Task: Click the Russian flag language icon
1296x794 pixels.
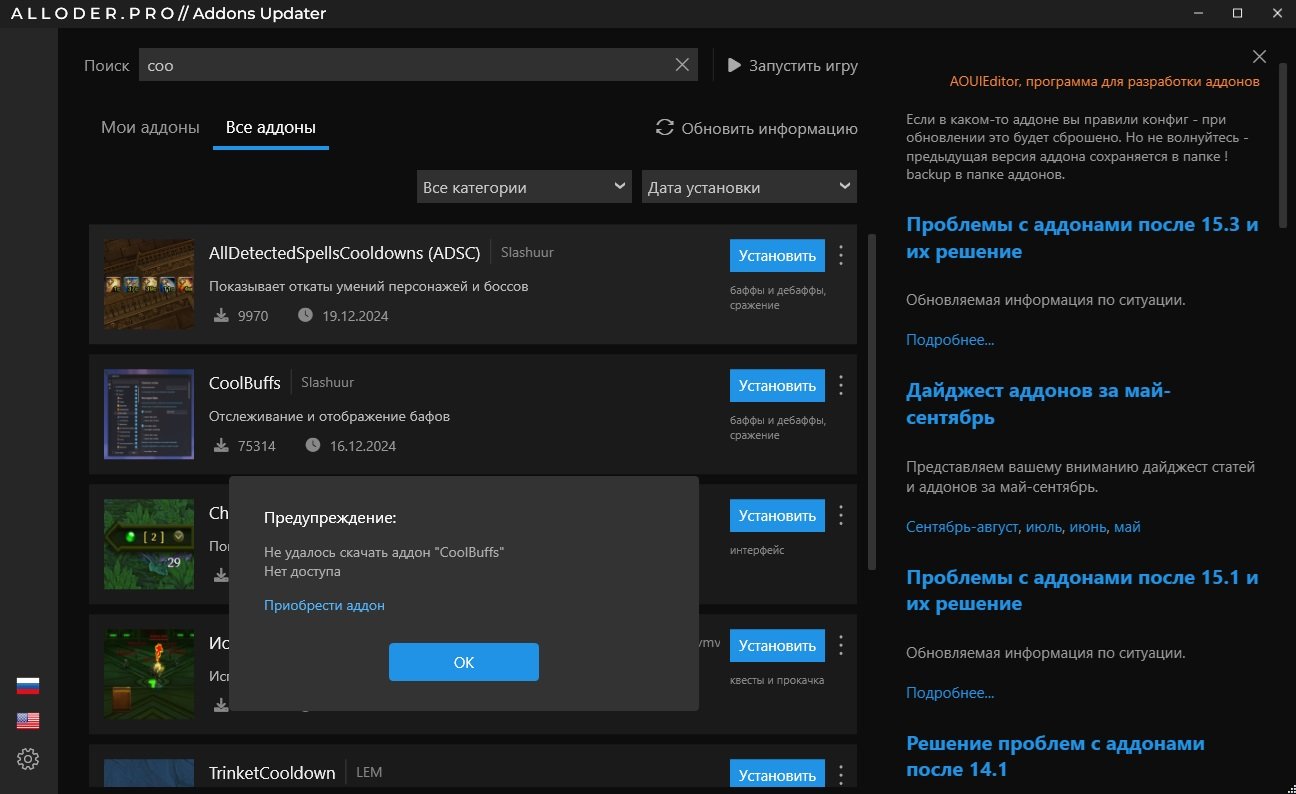Action: pyautogui.click(x=28, y=686)
